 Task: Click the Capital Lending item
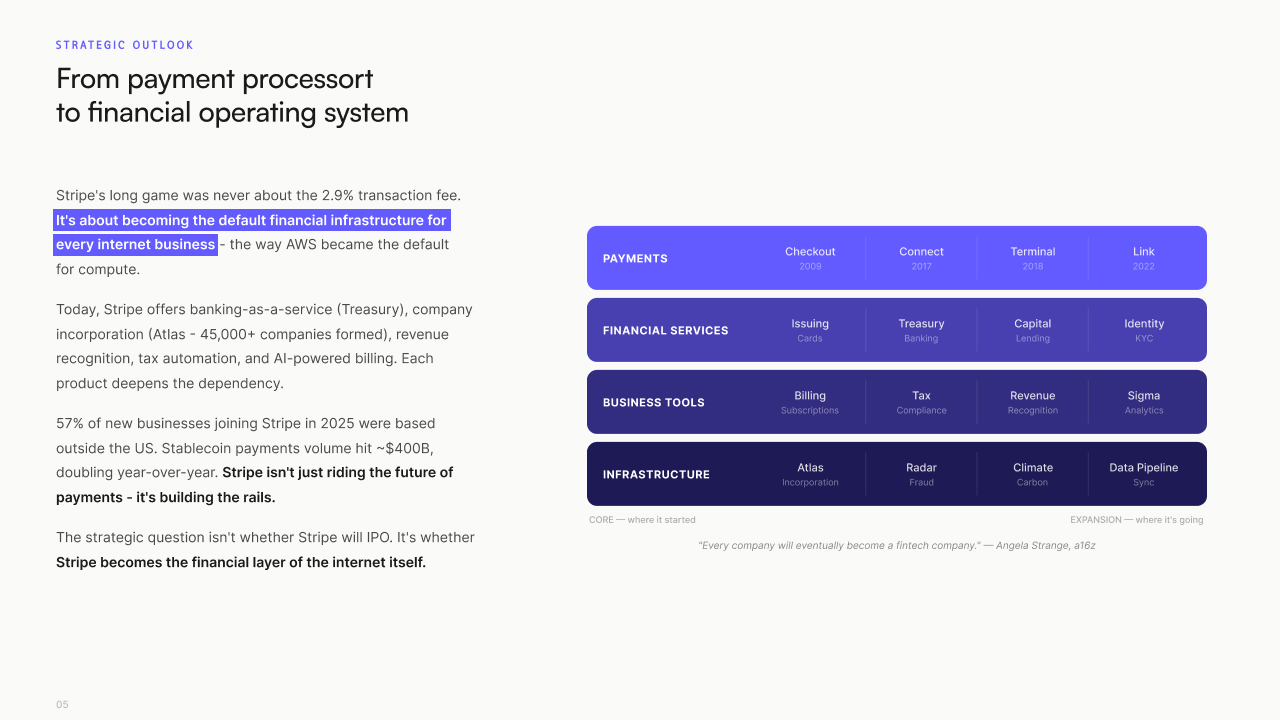point(1033,330)
